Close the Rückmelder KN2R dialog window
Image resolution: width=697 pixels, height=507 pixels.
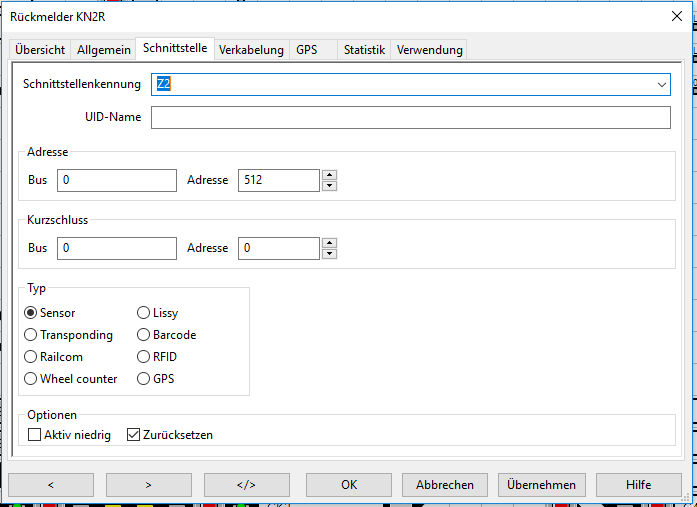tap(675, 15)
